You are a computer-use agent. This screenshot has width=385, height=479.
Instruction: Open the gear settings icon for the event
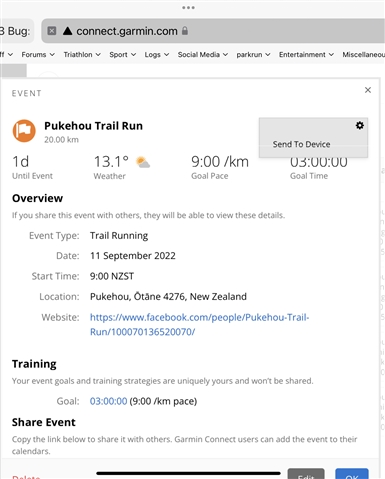tap(360, 126)
